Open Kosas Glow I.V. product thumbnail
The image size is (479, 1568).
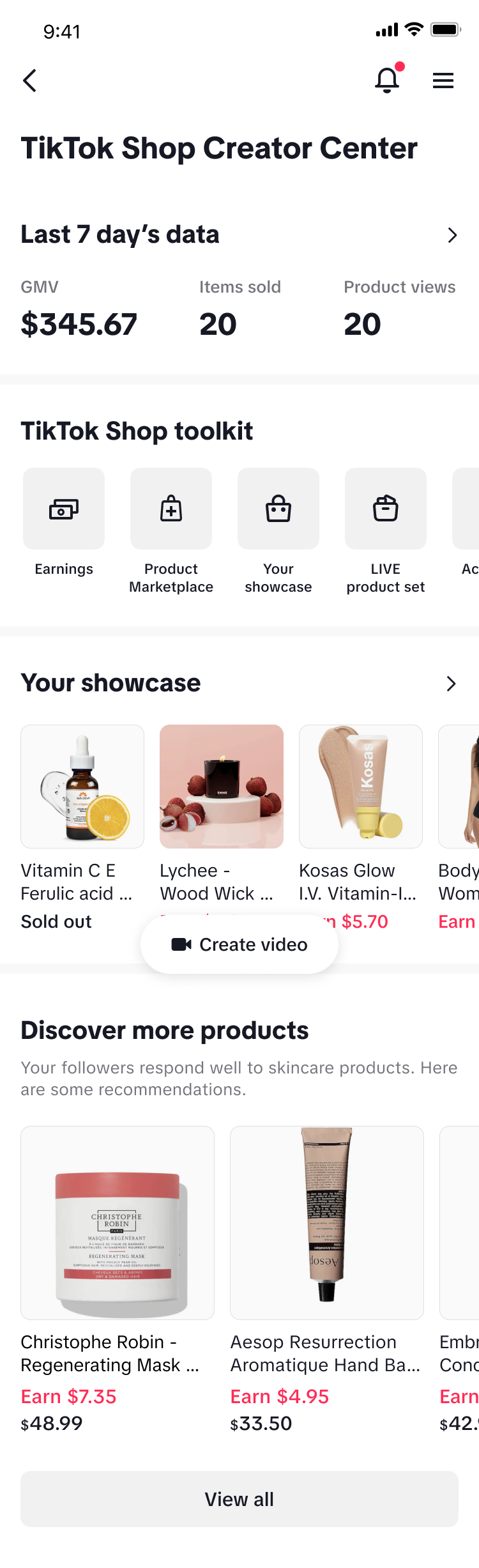pyautogui.click(x=361, y=787)
